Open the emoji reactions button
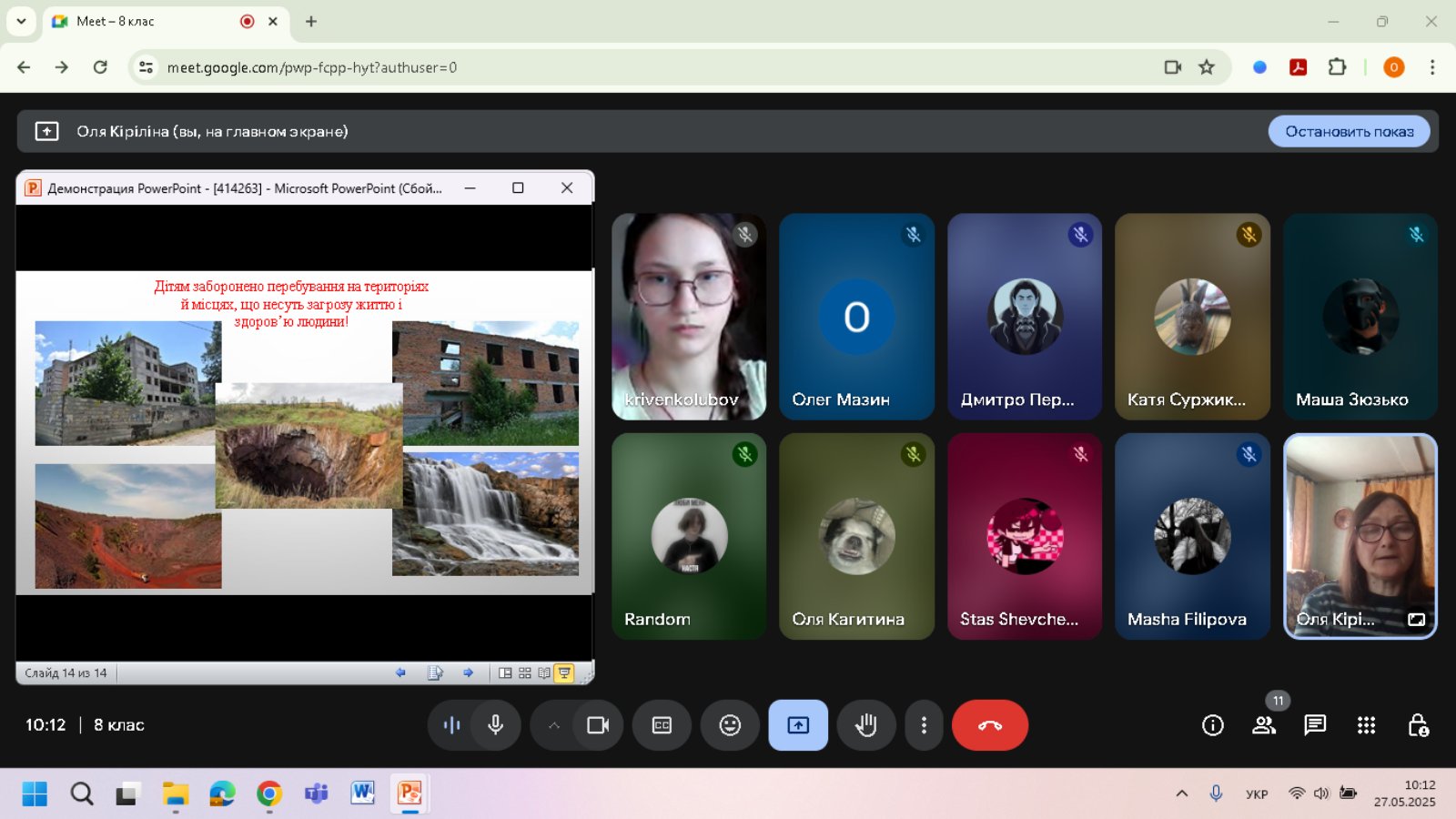The height and width of the screenshot is (819, 1456). 730,725
